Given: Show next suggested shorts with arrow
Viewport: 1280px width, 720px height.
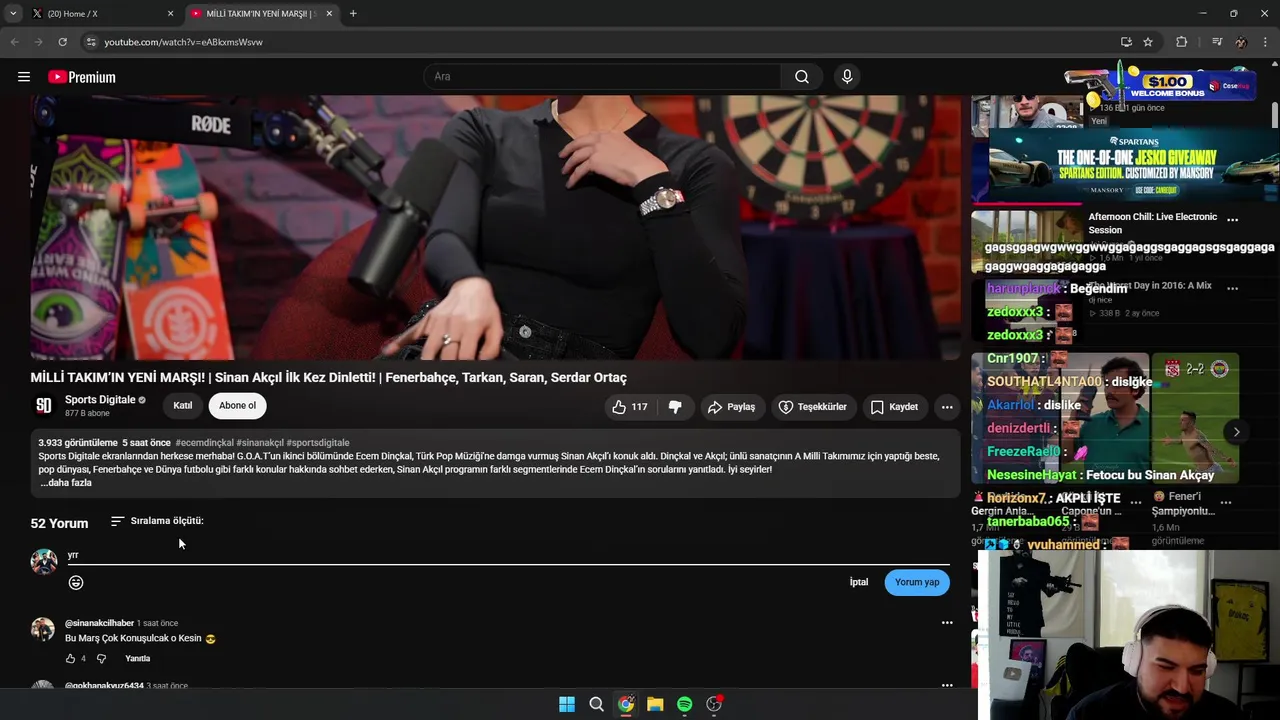Looking at the screenshot, I should (x=1236, y=432).
